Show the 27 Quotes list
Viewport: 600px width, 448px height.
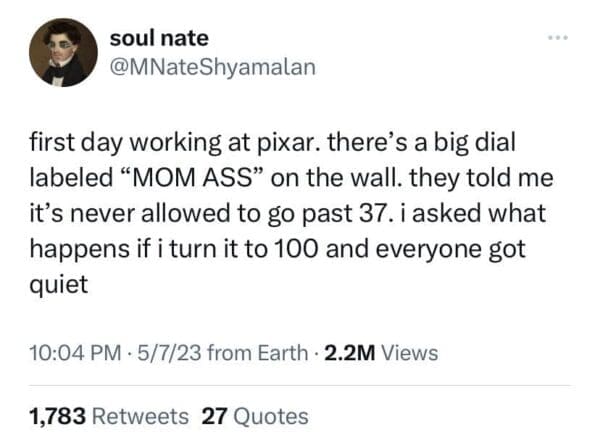[x=255, y=416]
